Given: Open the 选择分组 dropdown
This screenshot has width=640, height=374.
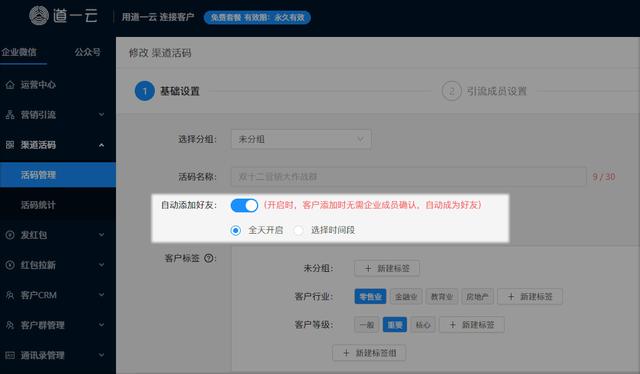Looking at the screenshot, I should [x=301, y=139].
